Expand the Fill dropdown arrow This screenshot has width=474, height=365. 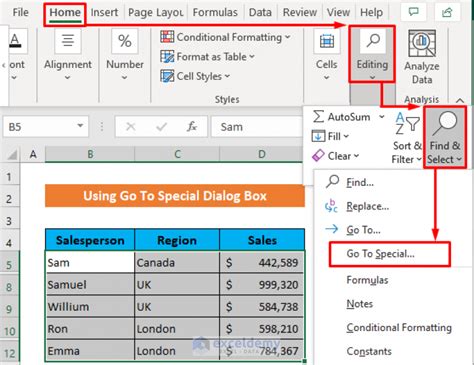tap(346, 136)
